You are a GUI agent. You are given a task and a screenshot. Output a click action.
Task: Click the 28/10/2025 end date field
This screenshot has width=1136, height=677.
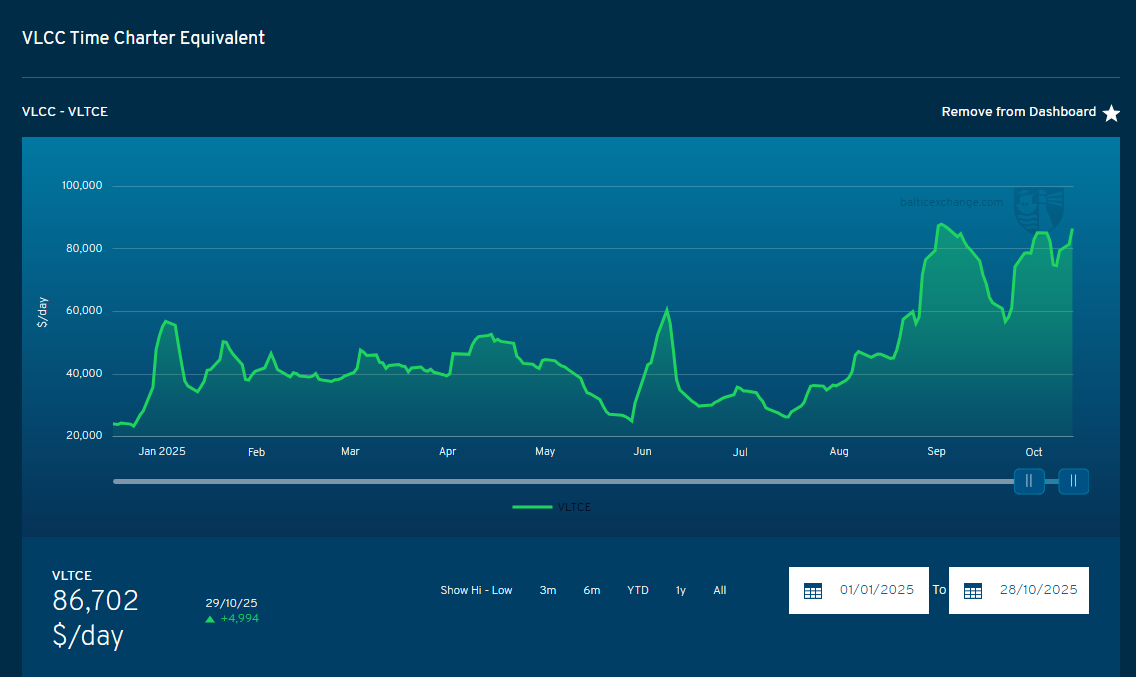coord(1038,590)
